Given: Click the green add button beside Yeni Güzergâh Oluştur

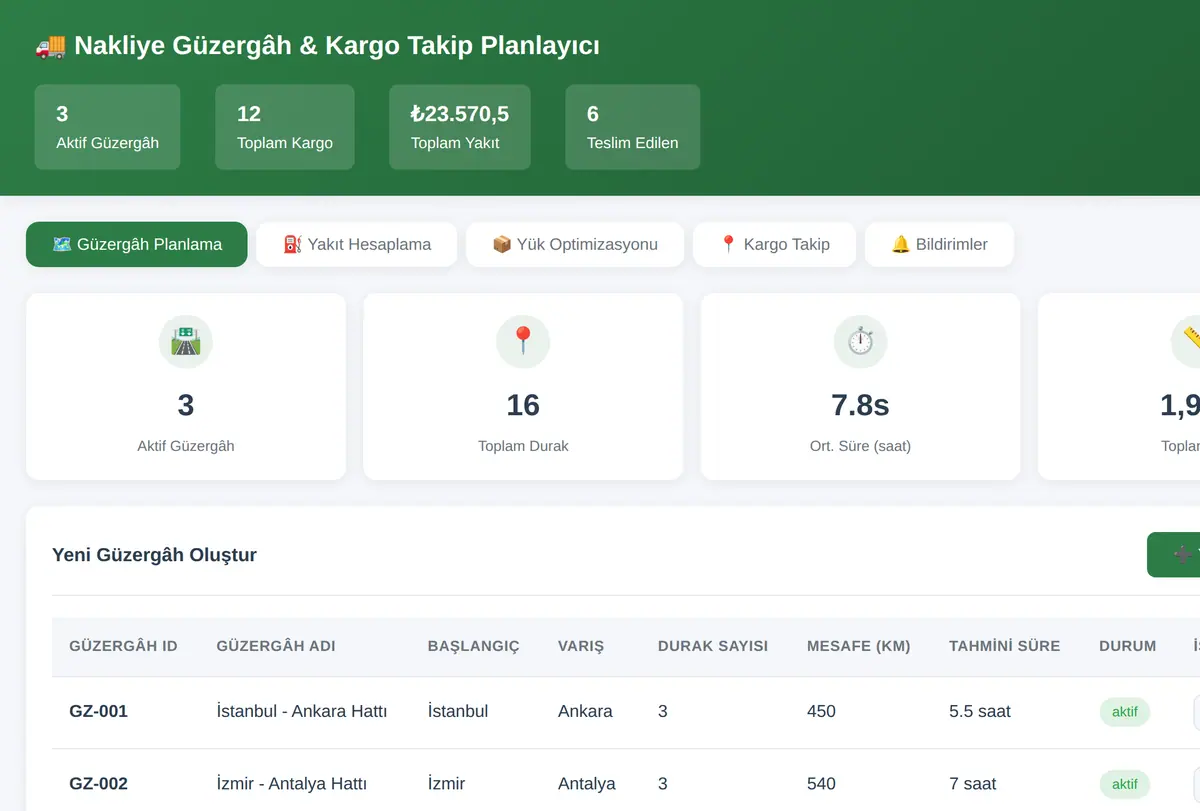Looking at the screenshot, I should 1174,554.
